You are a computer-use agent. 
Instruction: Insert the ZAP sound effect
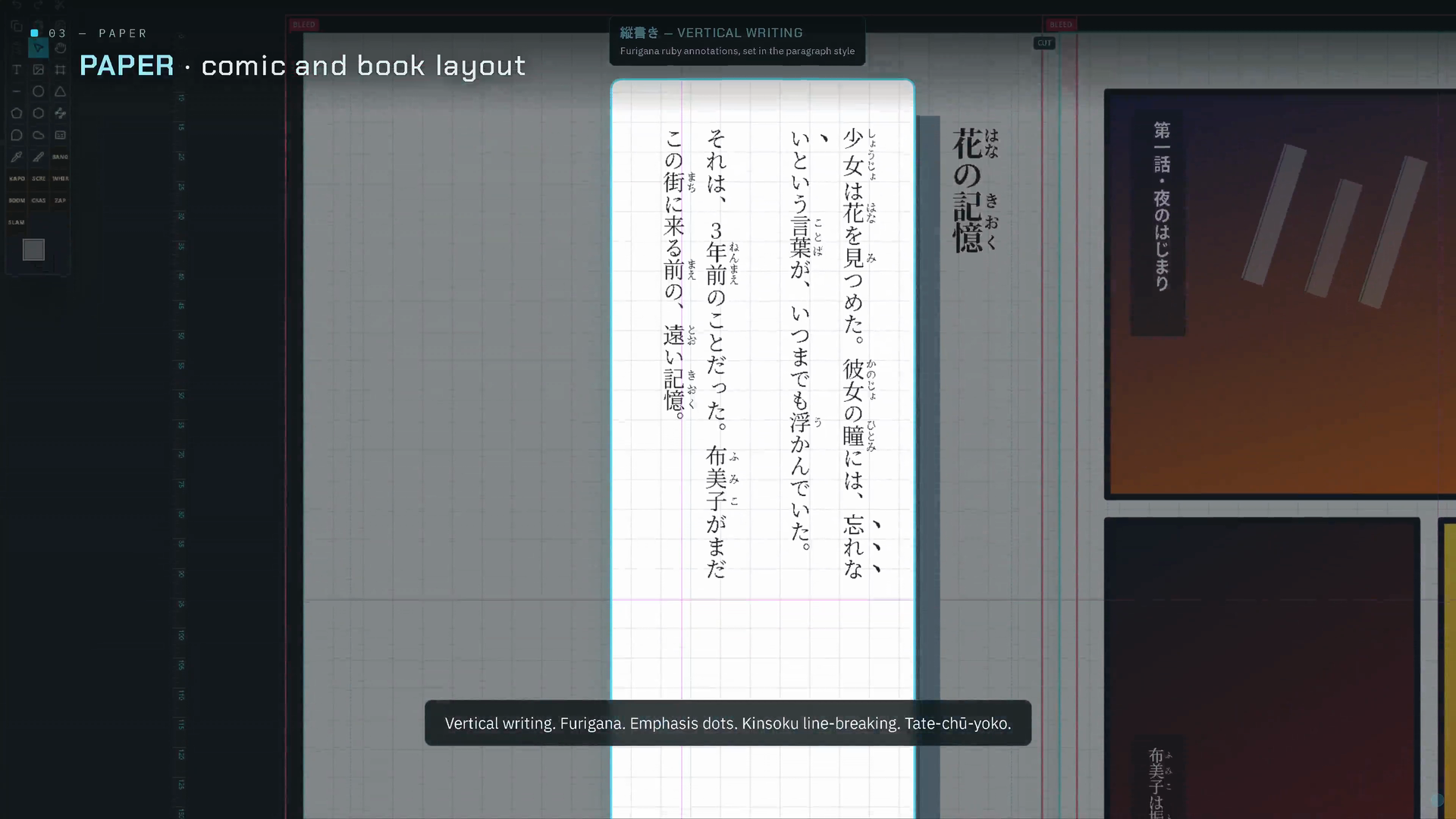coord(61,201)
